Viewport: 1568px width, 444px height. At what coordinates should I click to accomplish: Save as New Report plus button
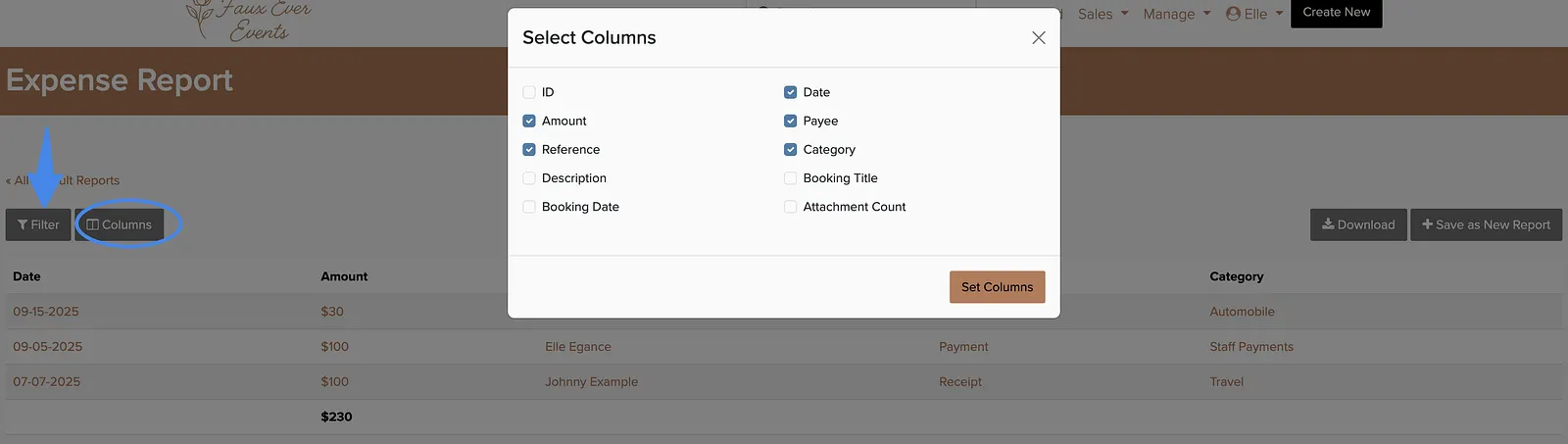[1486, 224]
